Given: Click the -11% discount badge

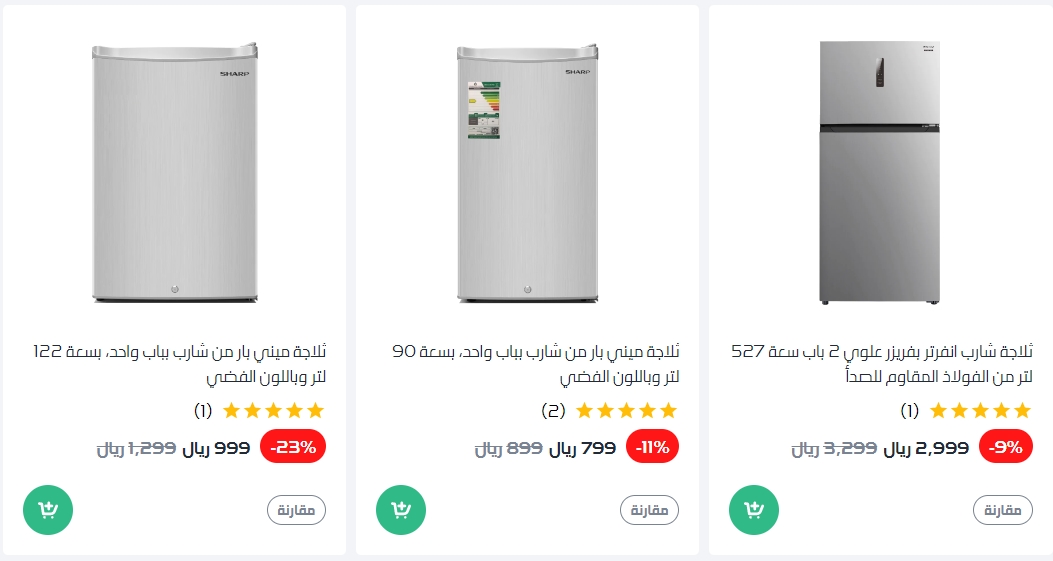Looking at the screenshot, I should tap(652, 447).
